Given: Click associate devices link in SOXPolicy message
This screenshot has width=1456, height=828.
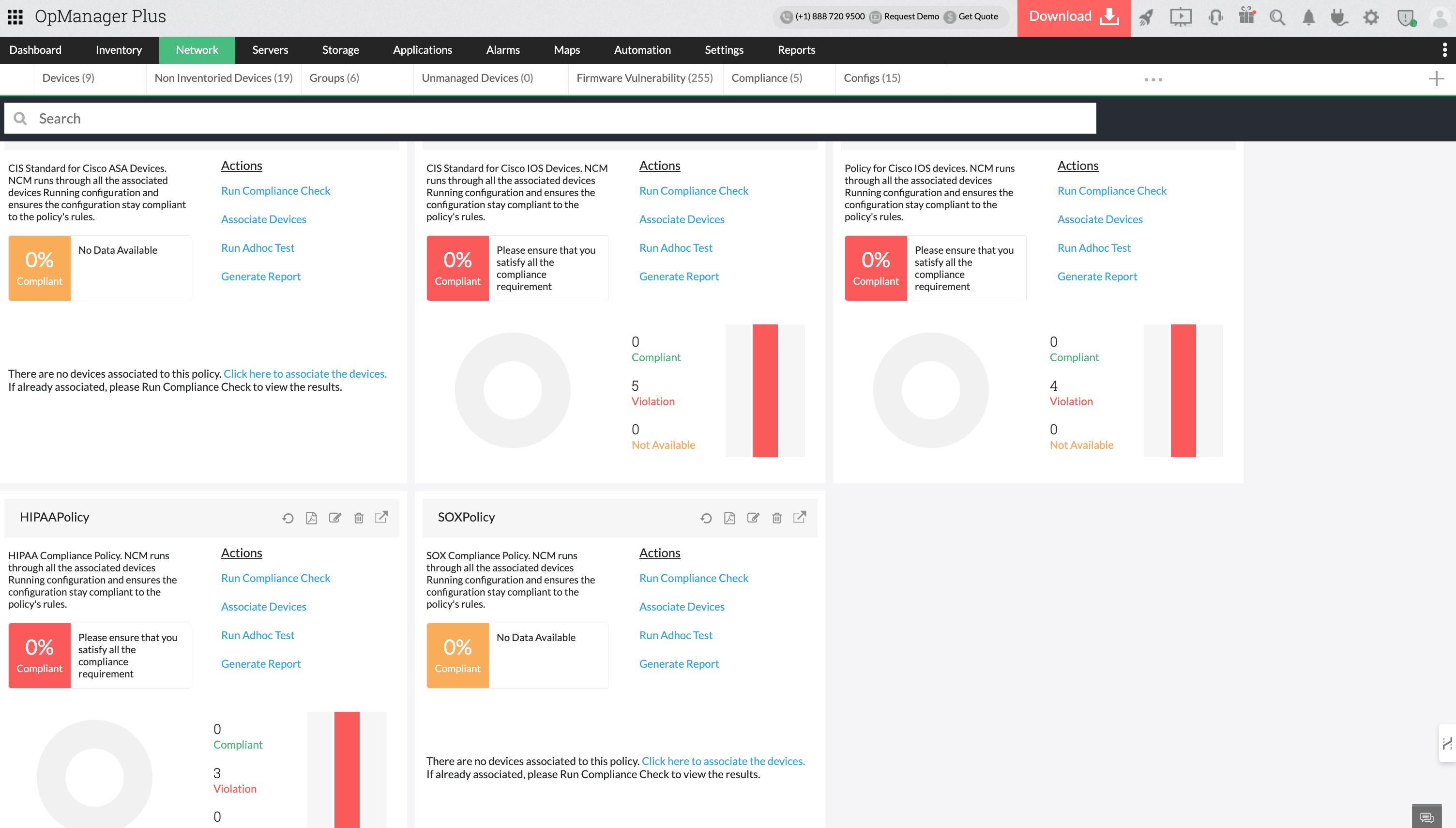Looking at the screenshot, I should pyautogui.click(x=723, y=761).
